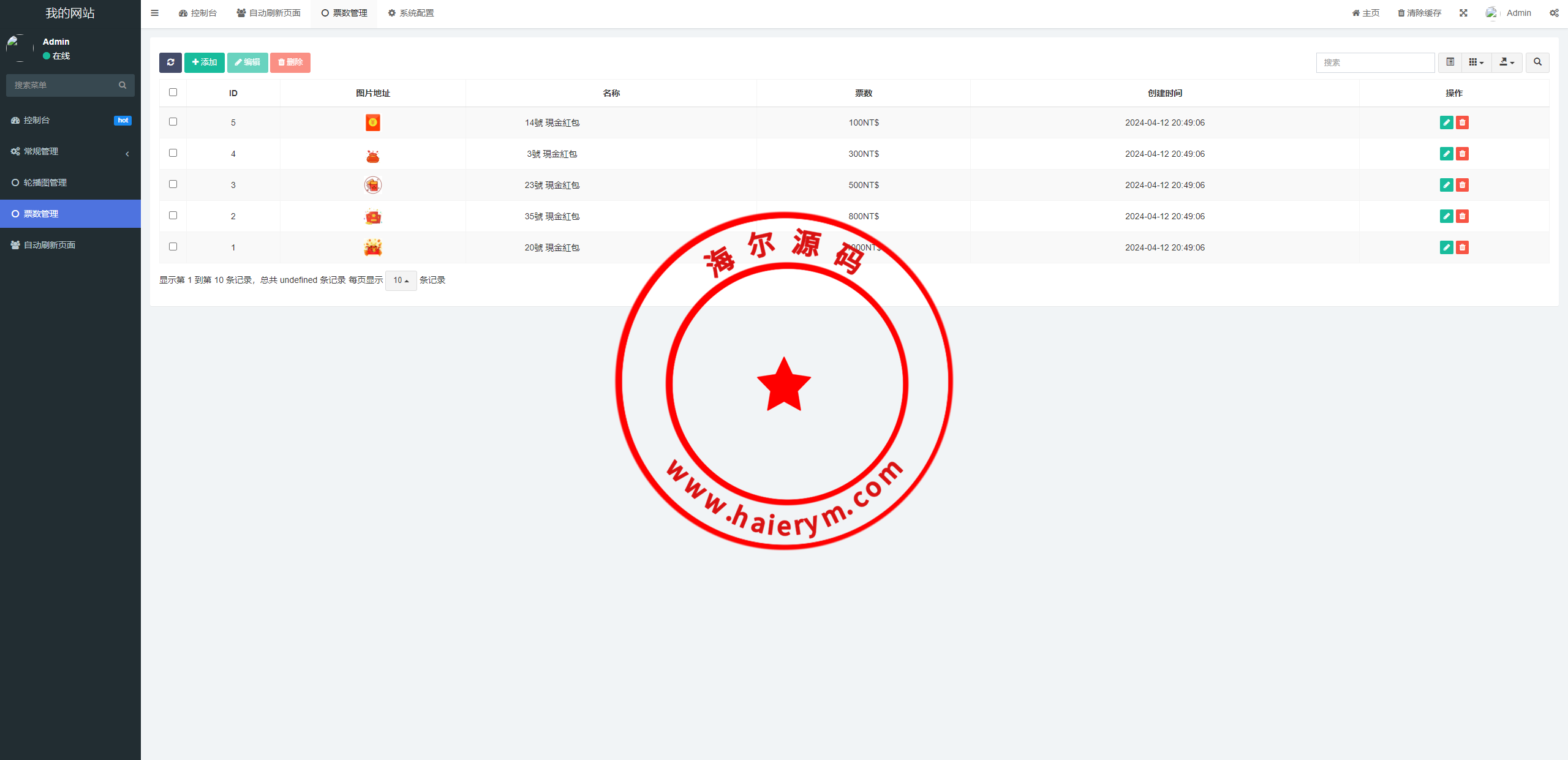Image resolution: width=1568 pixels, height=760 pixels.
Task: Open the columns visibility dropdown
Action: pos(1476,62)
